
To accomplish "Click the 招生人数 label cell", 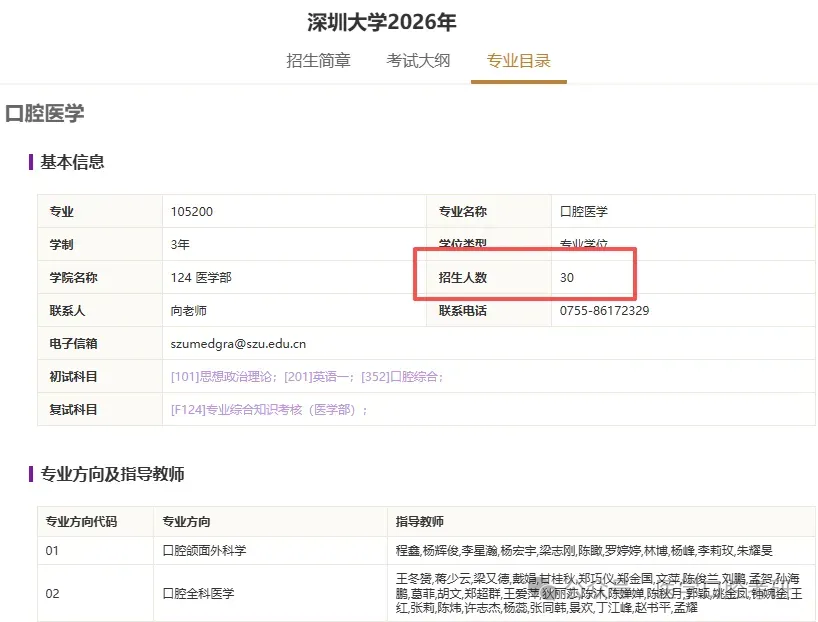I will [x=489, y=277].
